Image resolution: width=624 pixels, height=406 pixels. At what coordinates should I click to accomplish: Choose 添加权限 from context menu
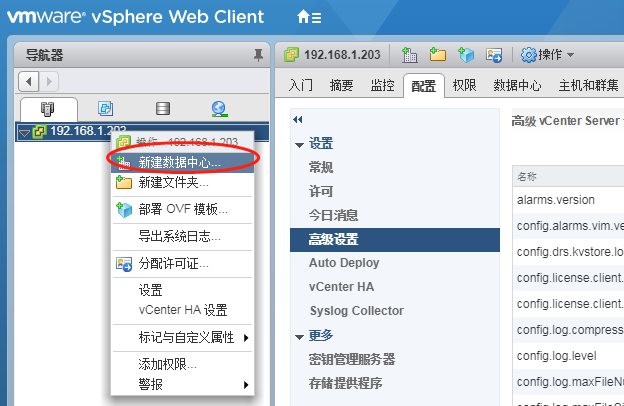tap(183, 364)
